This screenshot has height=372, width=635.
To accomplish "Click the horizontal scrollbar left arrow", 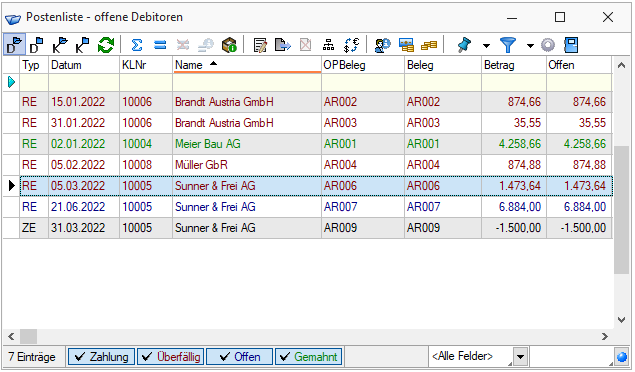I will pos(11,336).
